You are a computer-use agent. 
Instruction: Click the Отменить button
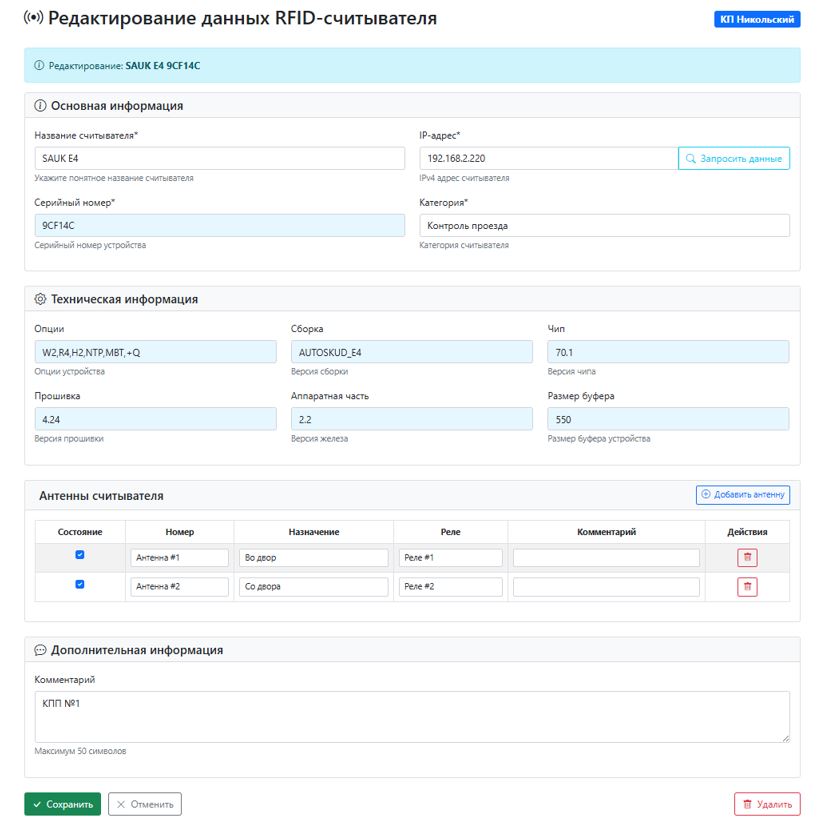click(145, 803)
